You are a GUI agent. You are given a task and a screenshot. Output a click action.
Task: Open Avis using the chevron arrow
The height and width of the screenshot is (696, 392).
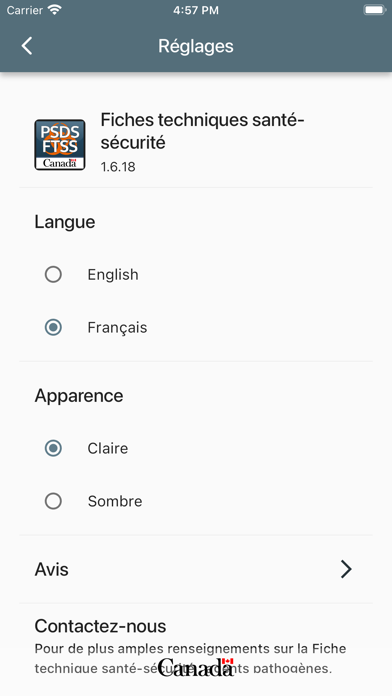click(x=346, y=569)
